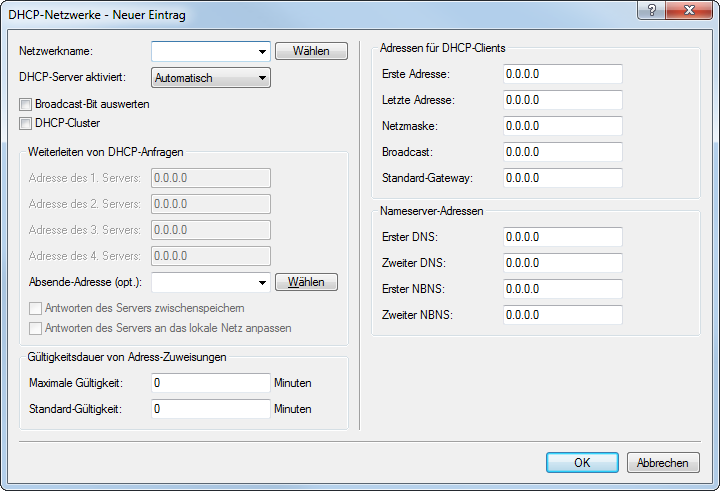The image size is (720, 491).
Task: Click the Erste Adresse input field
Action: tap(562, 75)
